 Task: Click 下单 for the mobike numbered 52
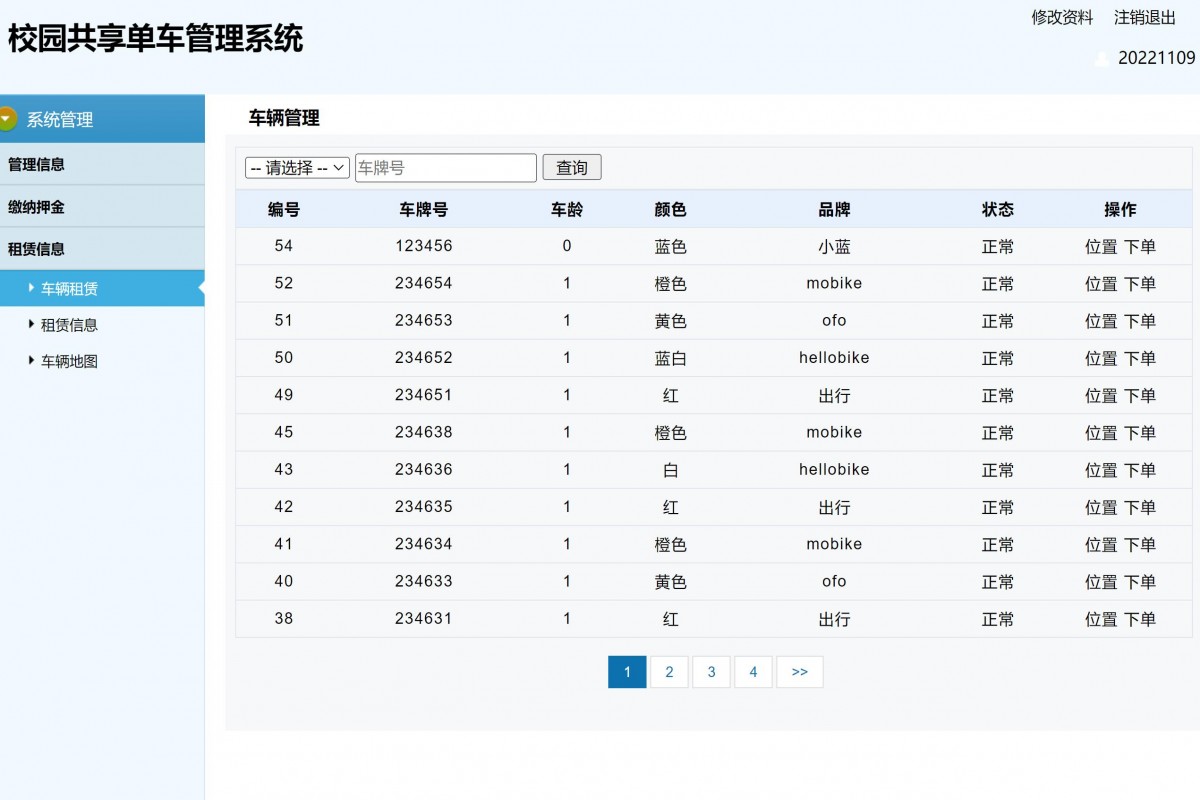[x=1140, y=284]
